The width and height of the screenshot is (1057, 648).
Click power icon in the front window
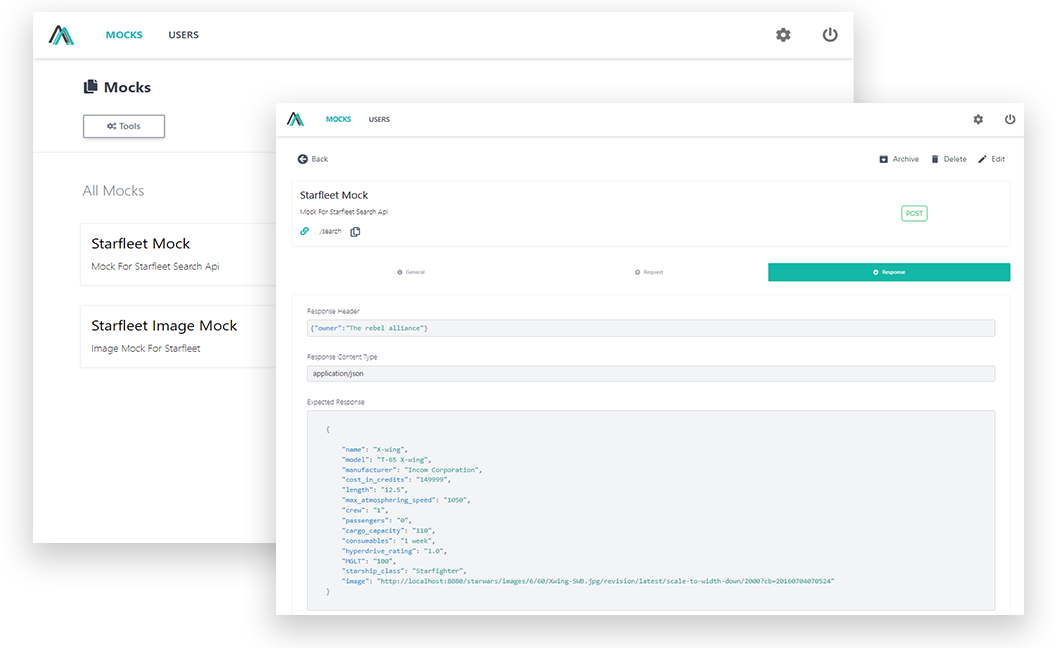pos(1010,119)
